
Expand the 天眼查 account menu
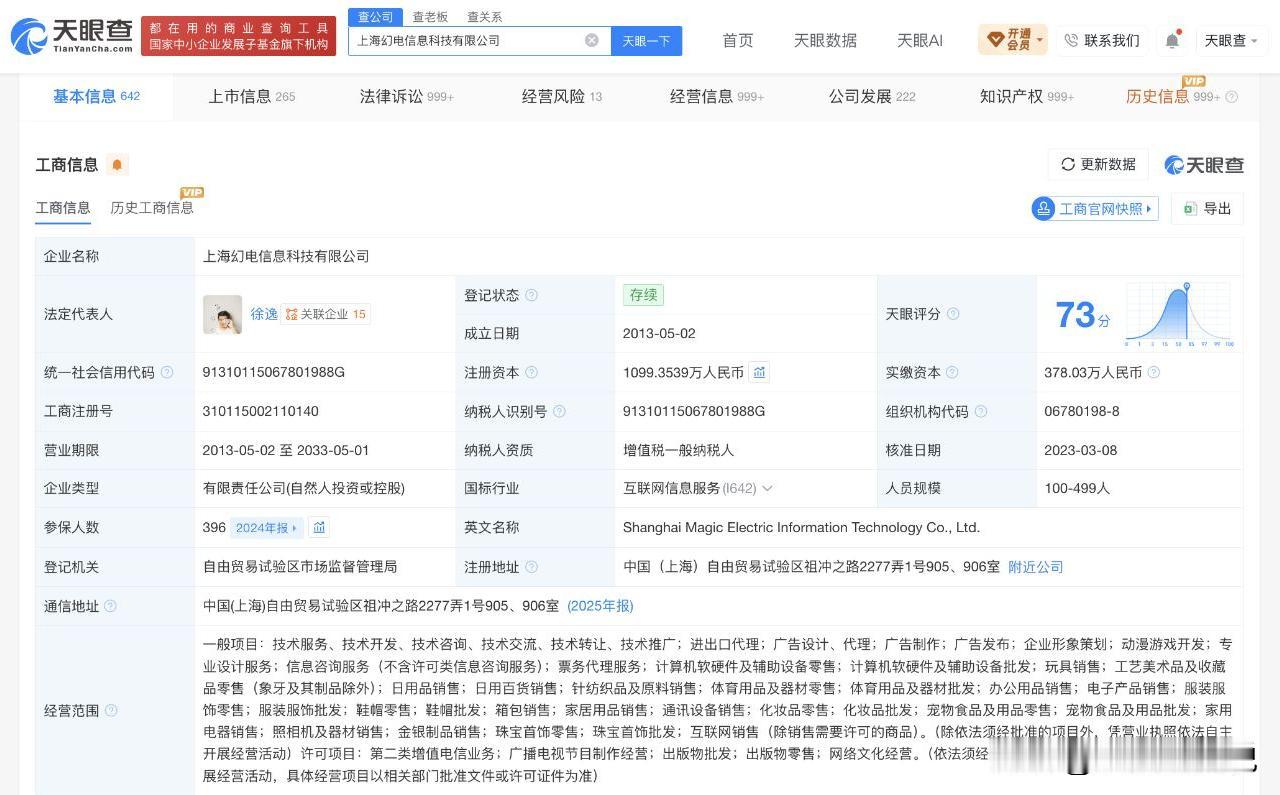pos(1231,40)
